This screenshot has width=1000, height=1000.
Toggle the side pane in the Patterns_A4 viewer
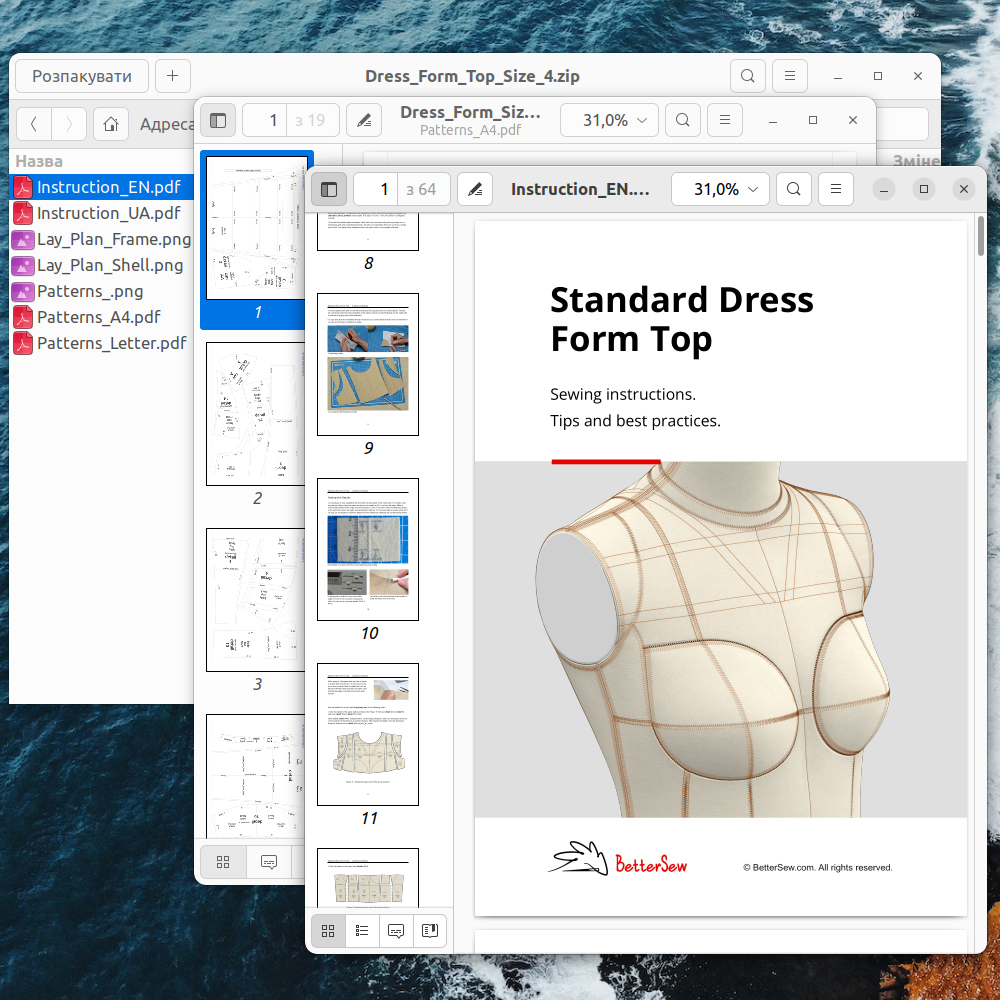point(218,120)
